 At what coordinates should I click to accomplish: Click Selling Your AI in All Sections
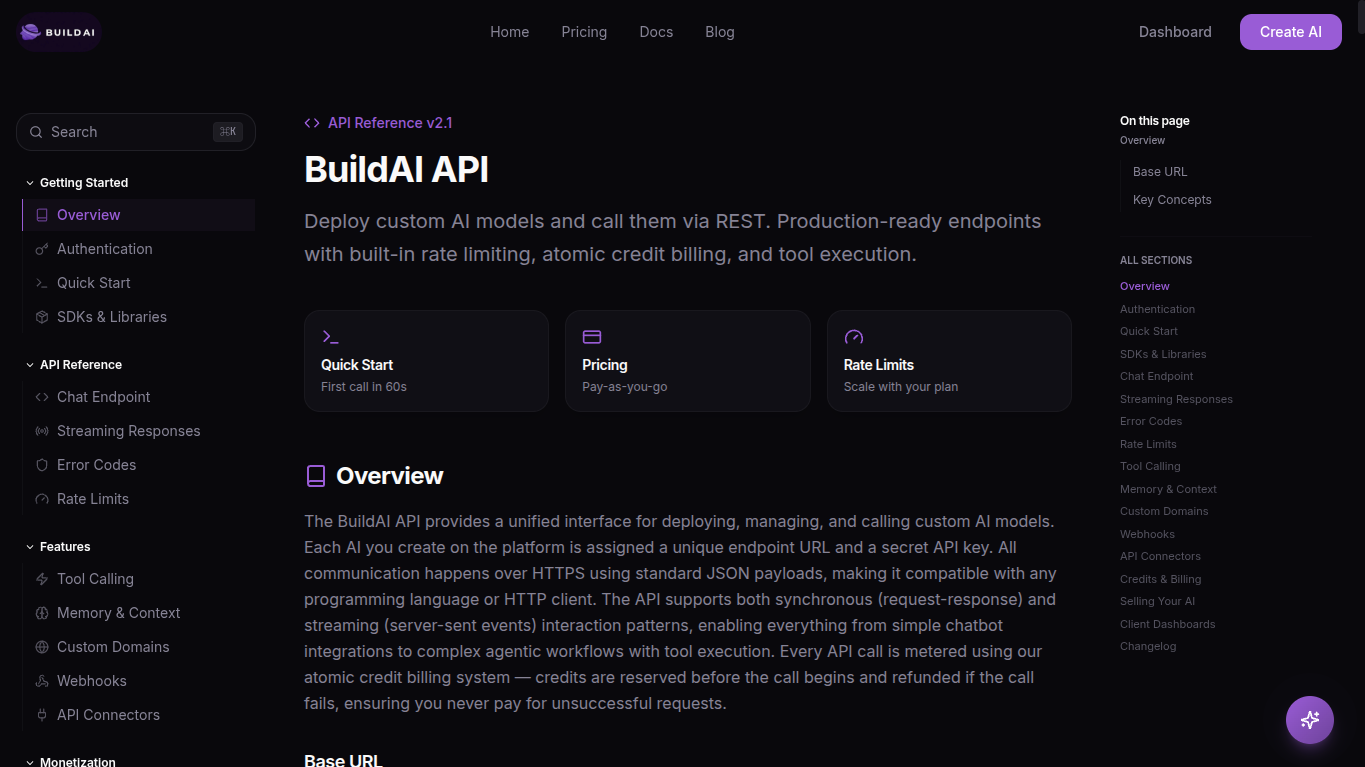pyautogui.click(x=1157, y=601)
